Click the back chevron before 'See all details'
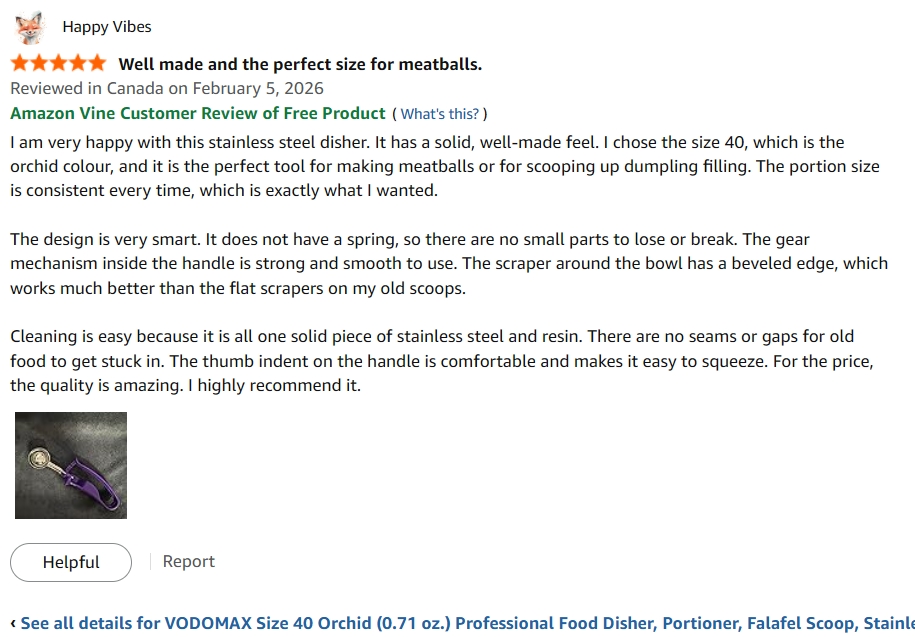The image size is (915, 637). click(x=13, y=623)
